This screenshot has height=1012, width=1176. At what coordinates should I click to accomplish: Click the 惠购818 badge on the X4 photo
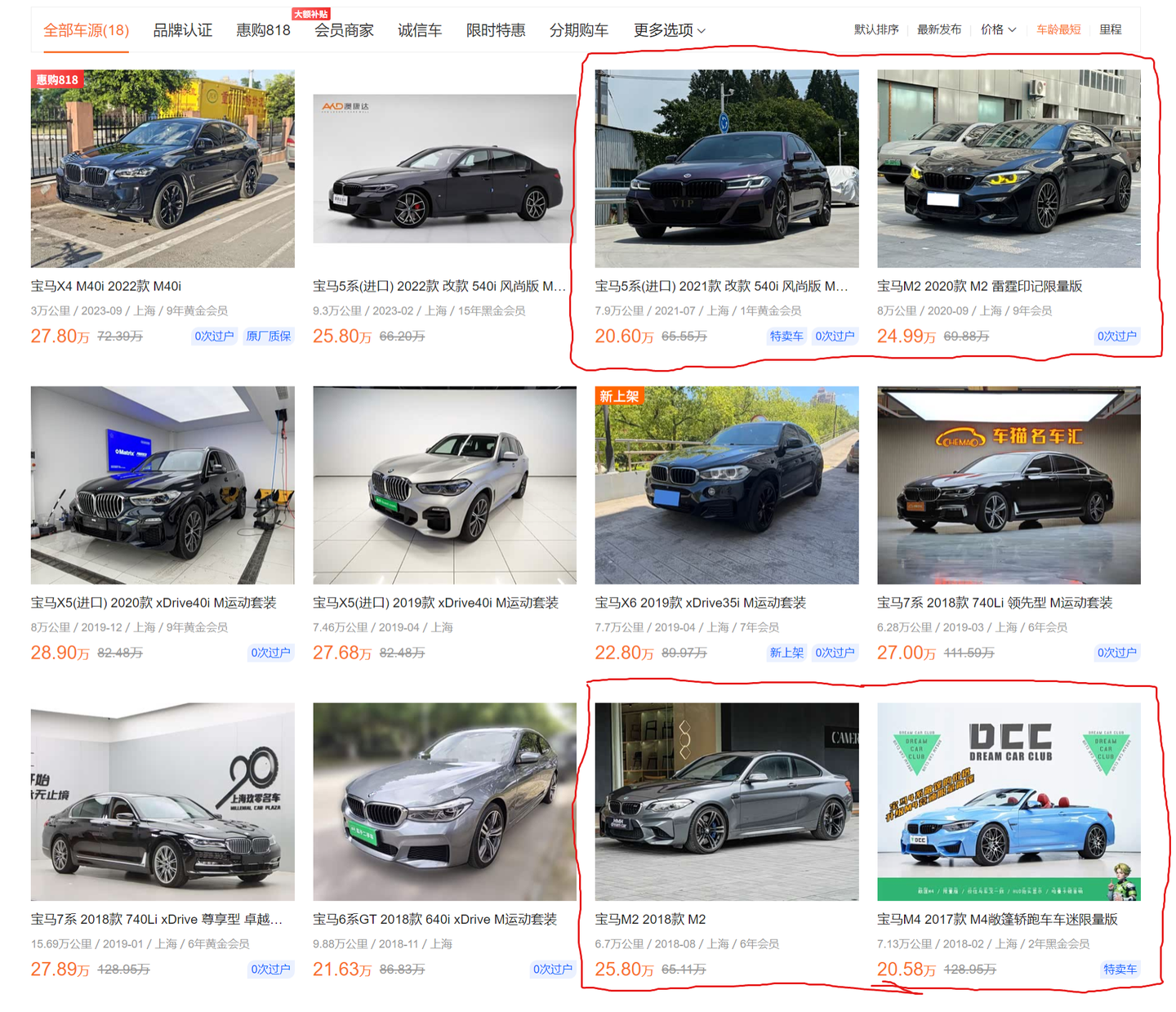click(x=57, y=79)
